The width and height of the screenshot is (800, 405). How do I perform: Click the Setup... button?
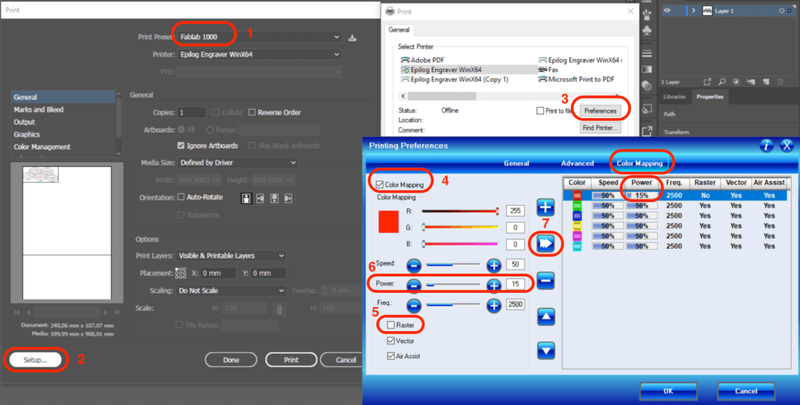click(38, 359)
